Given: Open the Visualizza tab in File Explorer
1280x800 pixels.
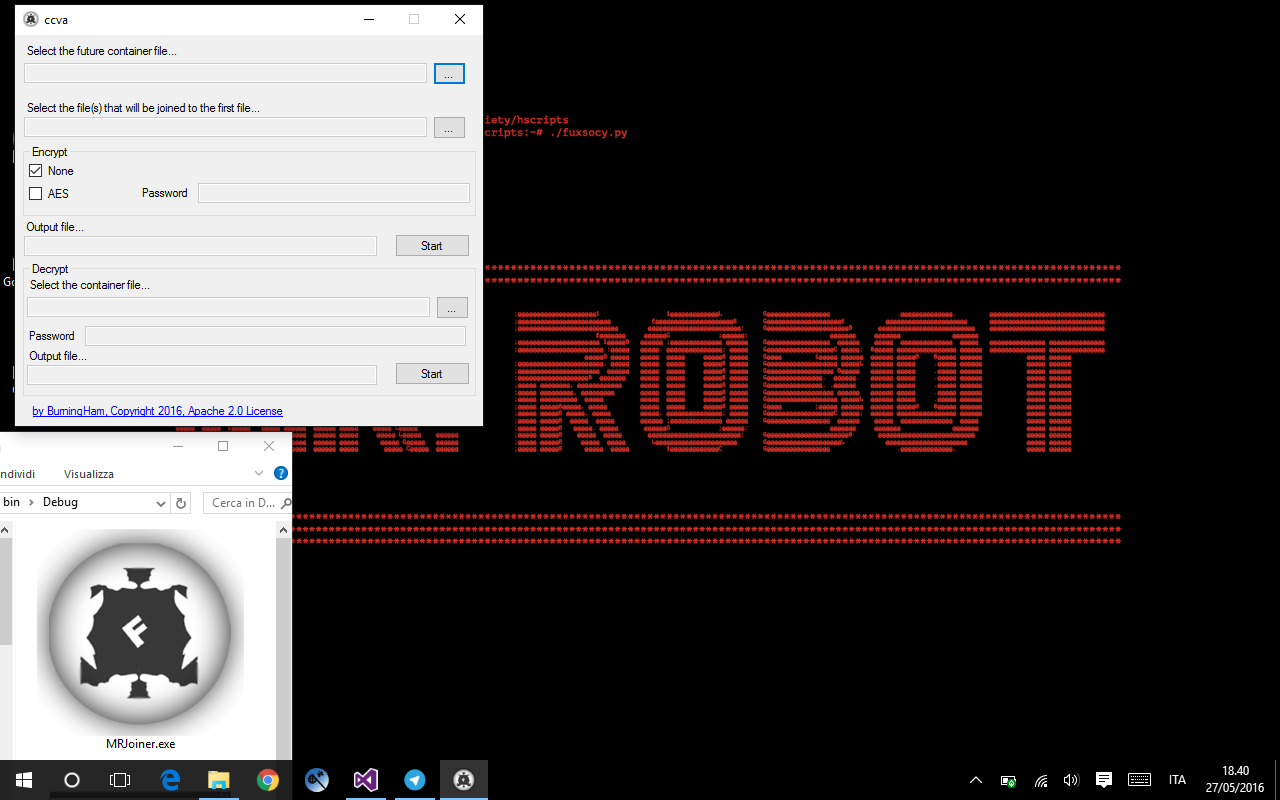Looking at the screenshot, I should pyautogui.click(x=89, y=474).
